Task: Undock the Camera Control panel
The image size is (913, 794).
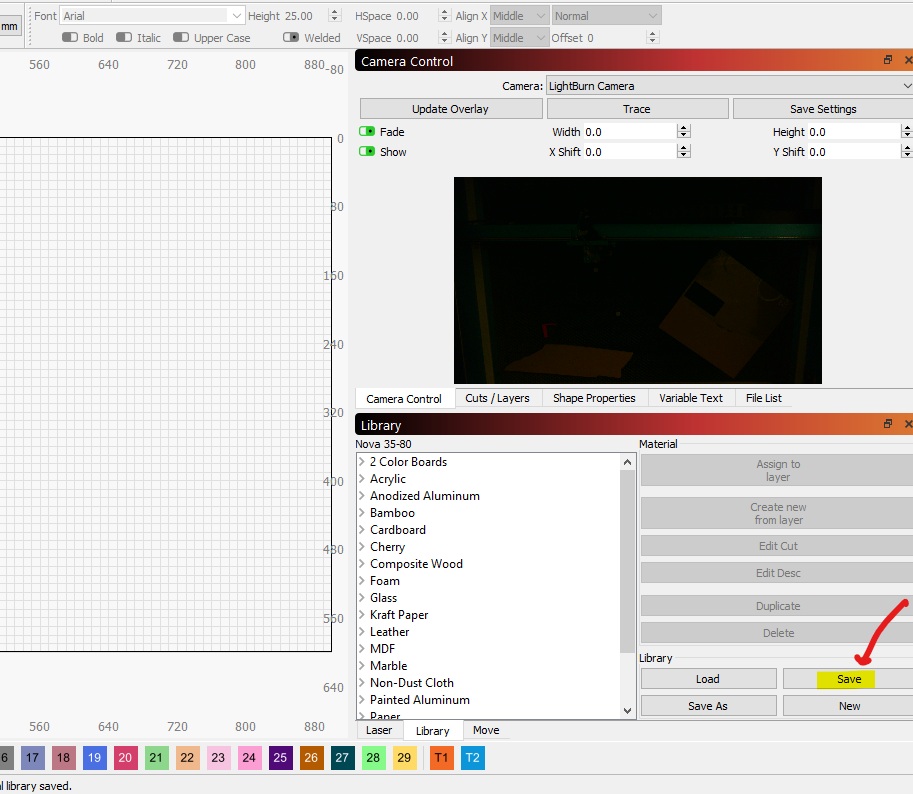Action: click(x=887, y=60)
